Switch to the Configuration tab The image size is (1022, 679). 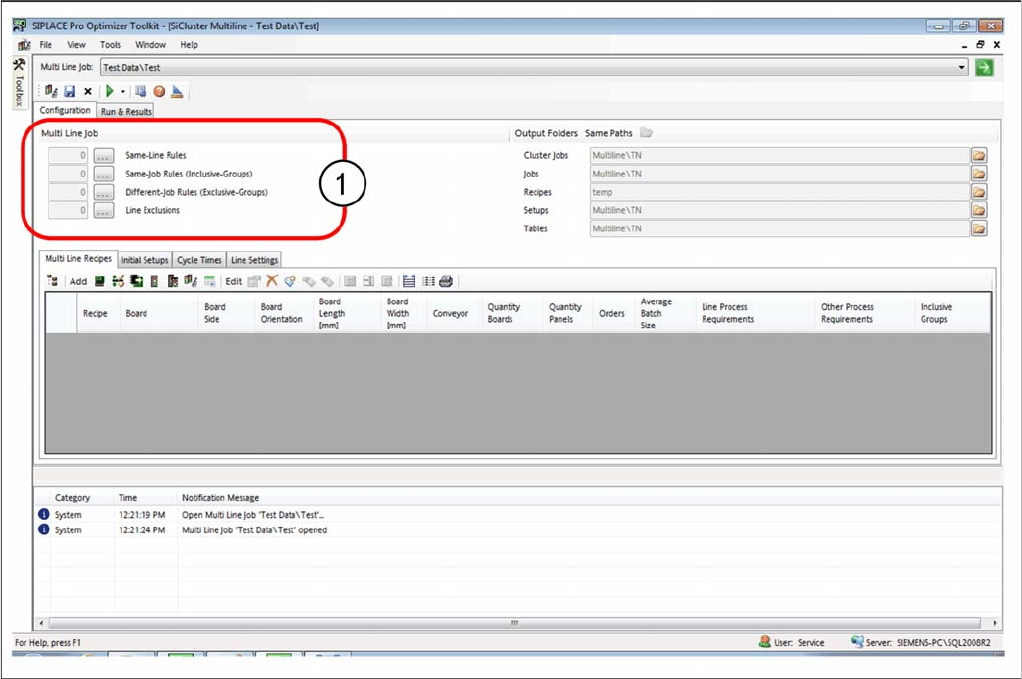tap(65, 111)
